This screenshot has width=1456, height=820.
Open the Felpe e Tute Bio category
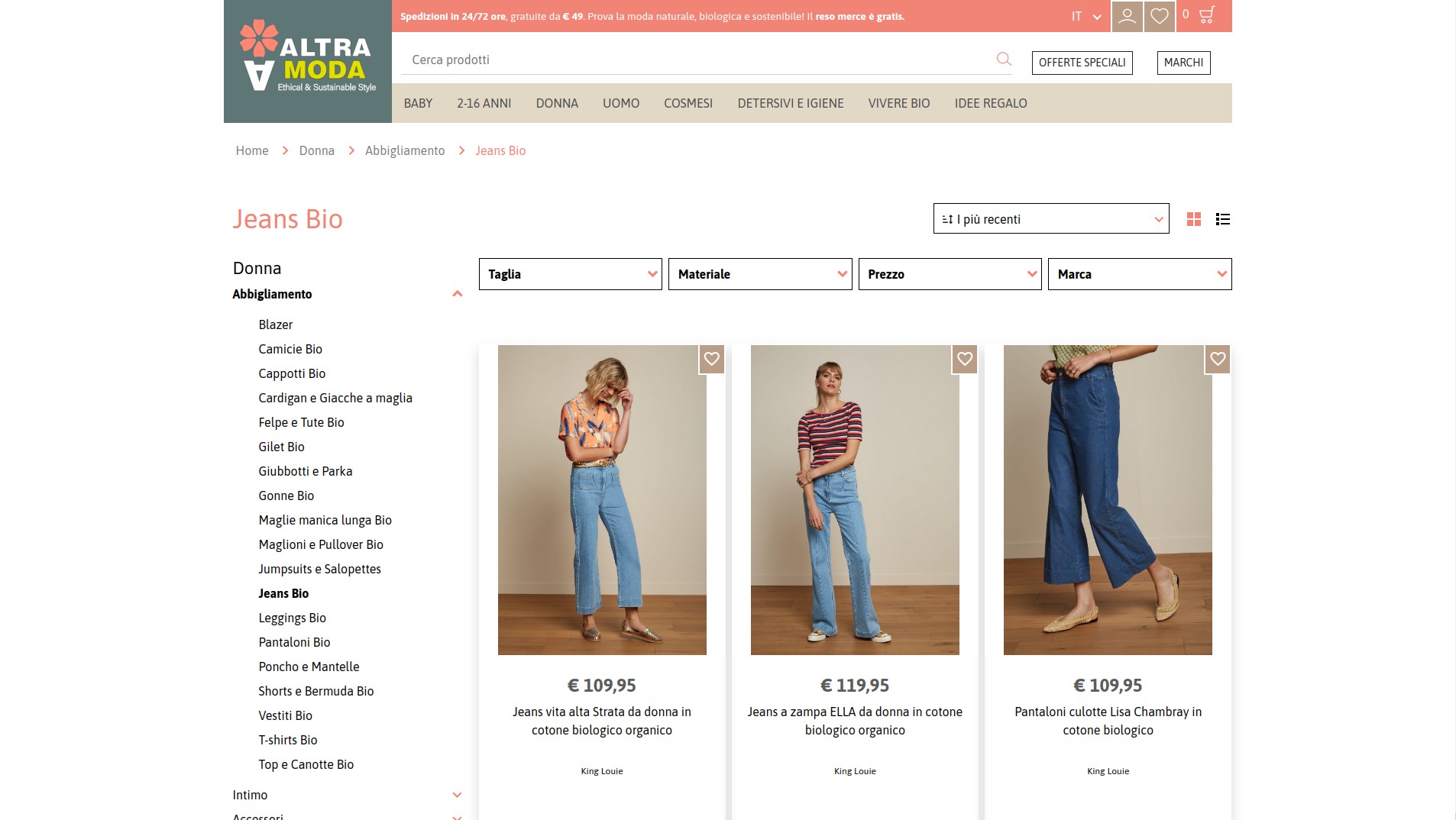pos(301,422)
